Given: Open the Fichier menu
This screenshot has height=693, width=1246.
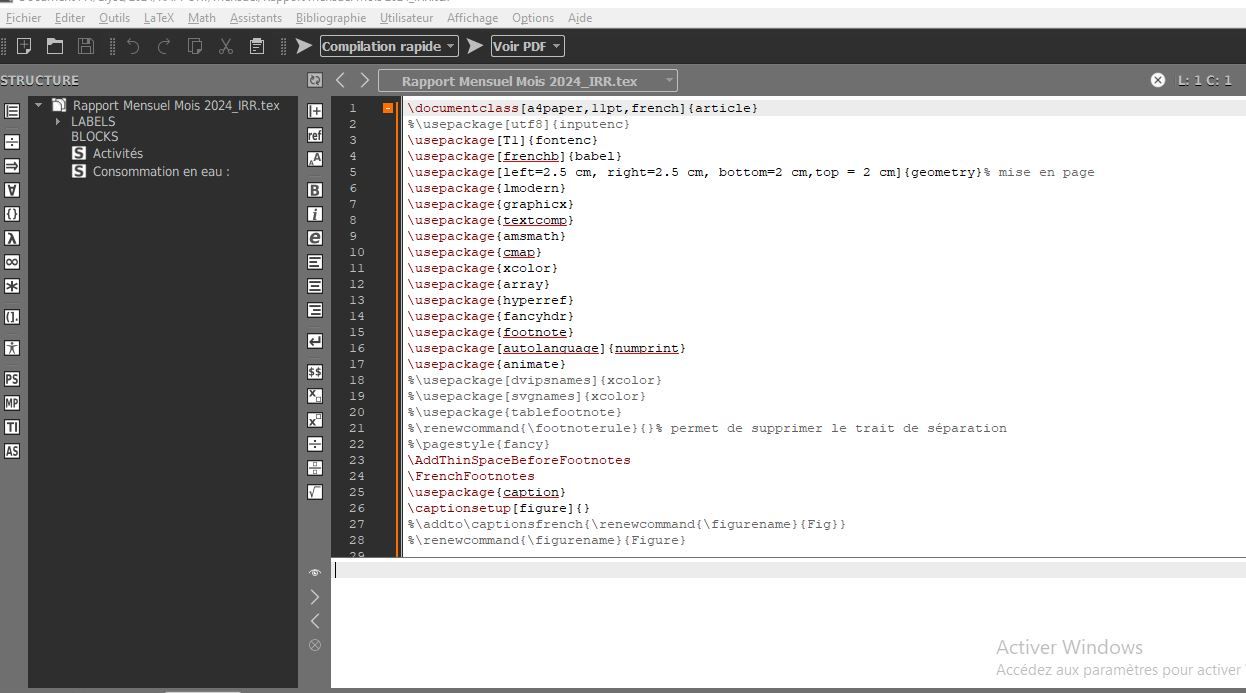Looking at the screenshot, I should tap(24, 18).
